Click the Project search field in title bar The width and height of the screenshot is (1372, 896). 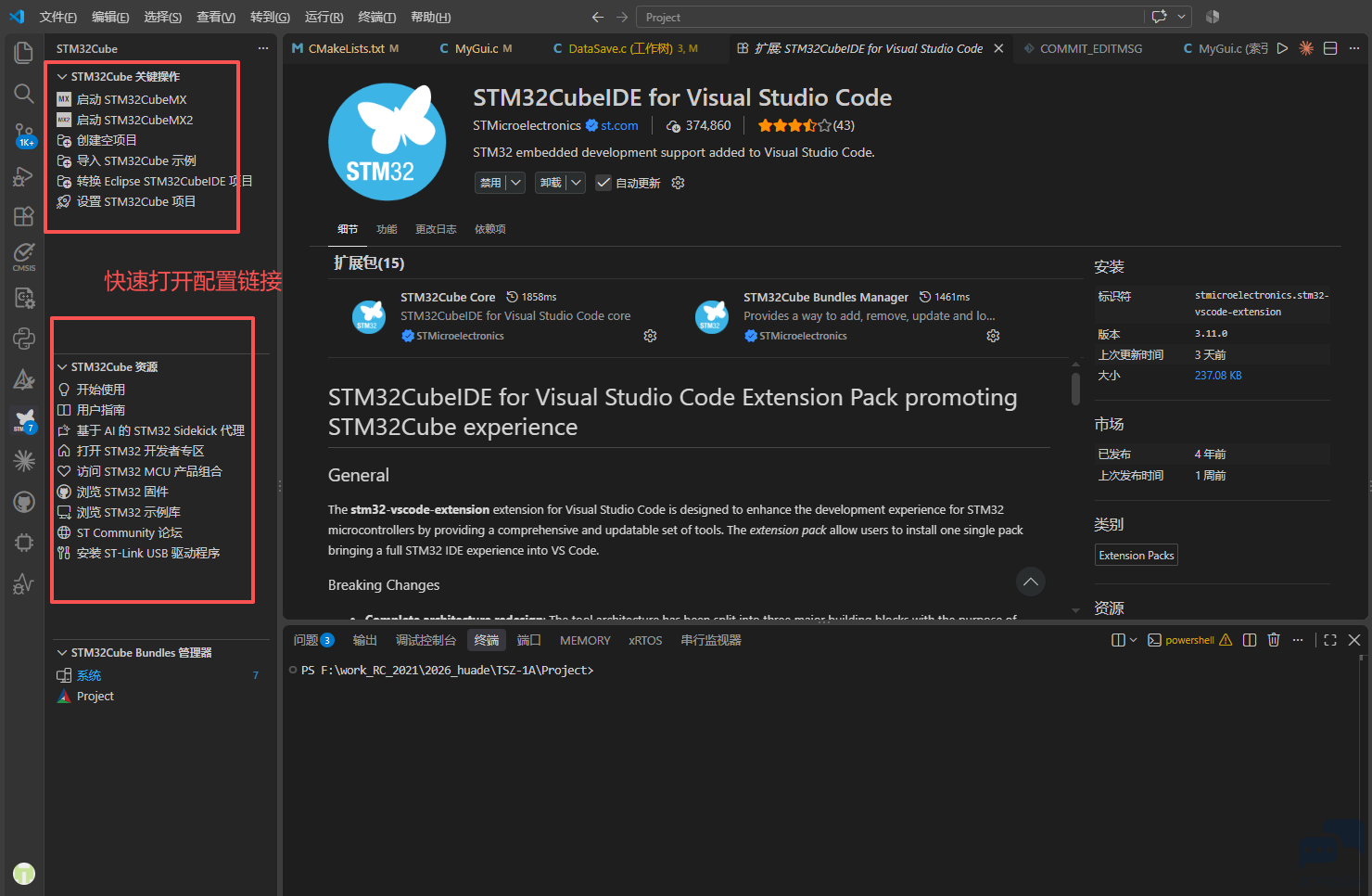[890, 17]
